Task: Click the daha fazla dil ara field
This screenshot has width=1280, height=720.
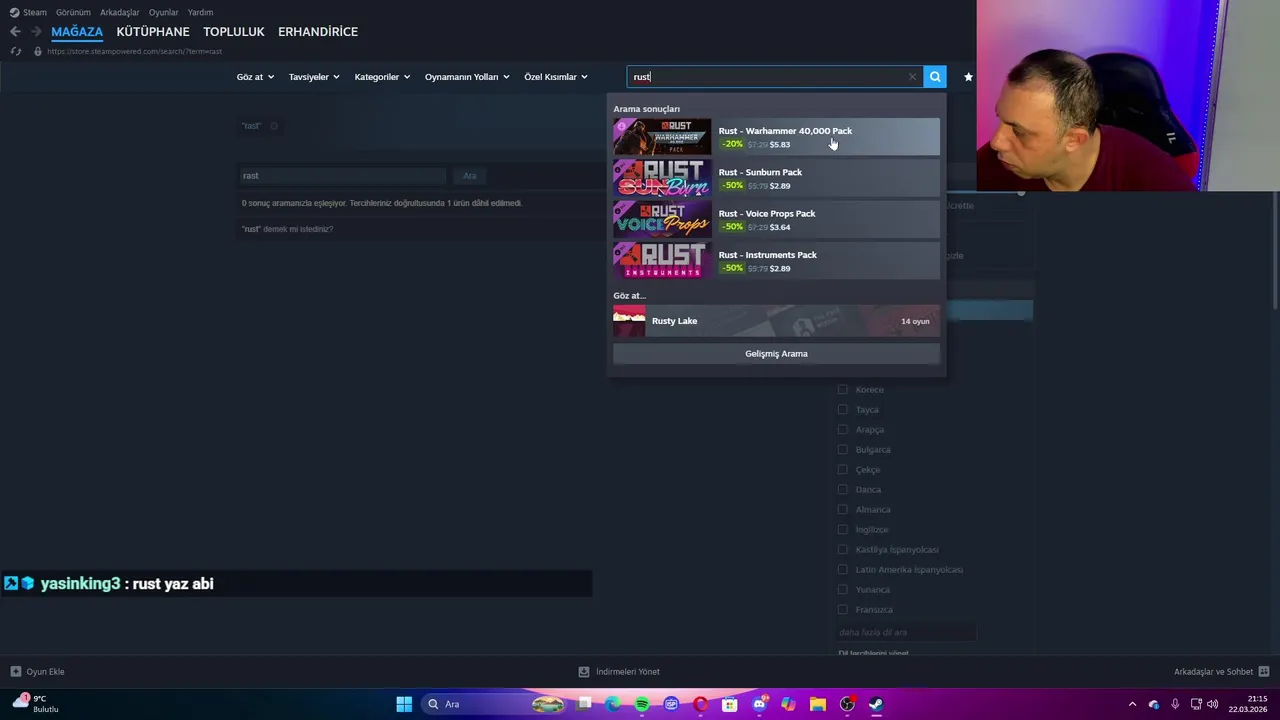Action: click(x=905, y=632)
